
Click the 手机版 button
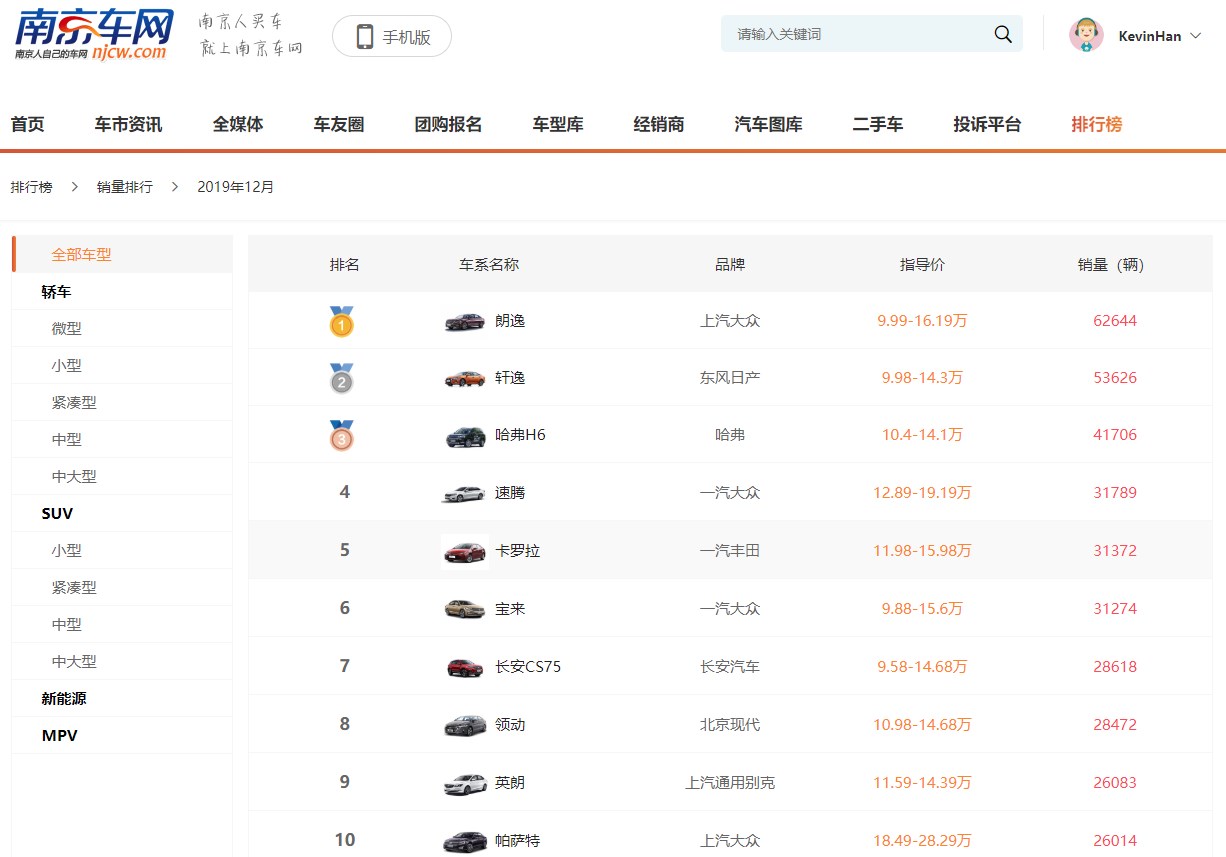coord(392,37)
